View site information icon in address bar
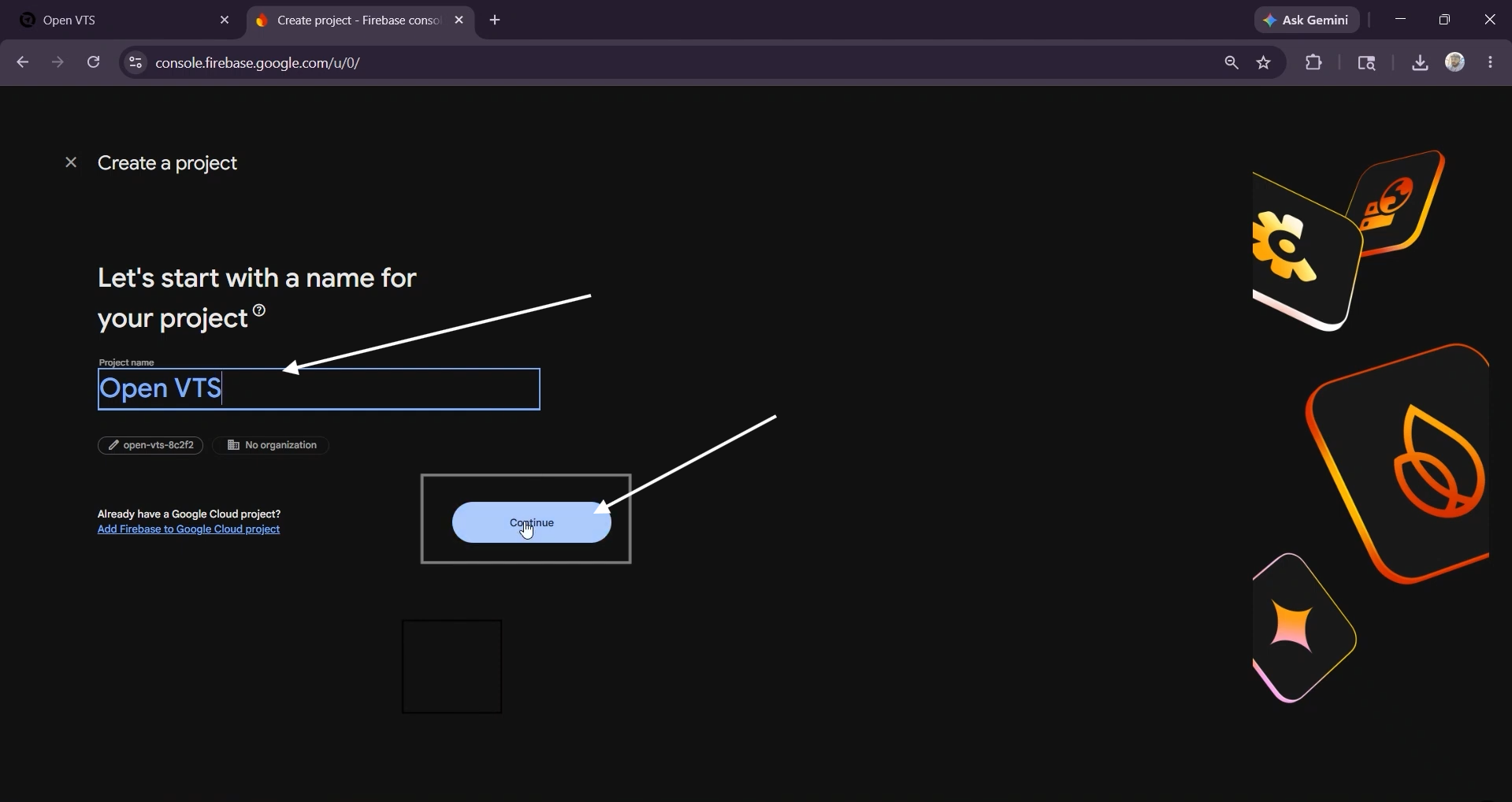Image resolution: width=1512 pixels, height=802 pixels. (135, 63)
